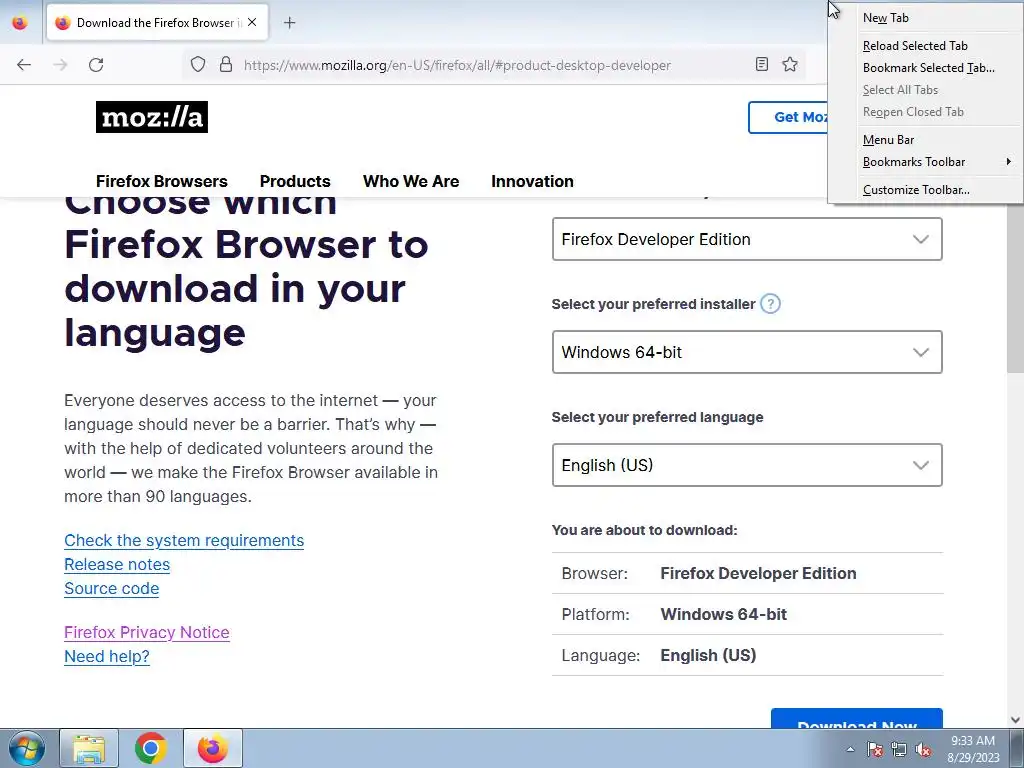Reload the current page
This screenshot has width=1024, height=768.
tap(96, 65)
